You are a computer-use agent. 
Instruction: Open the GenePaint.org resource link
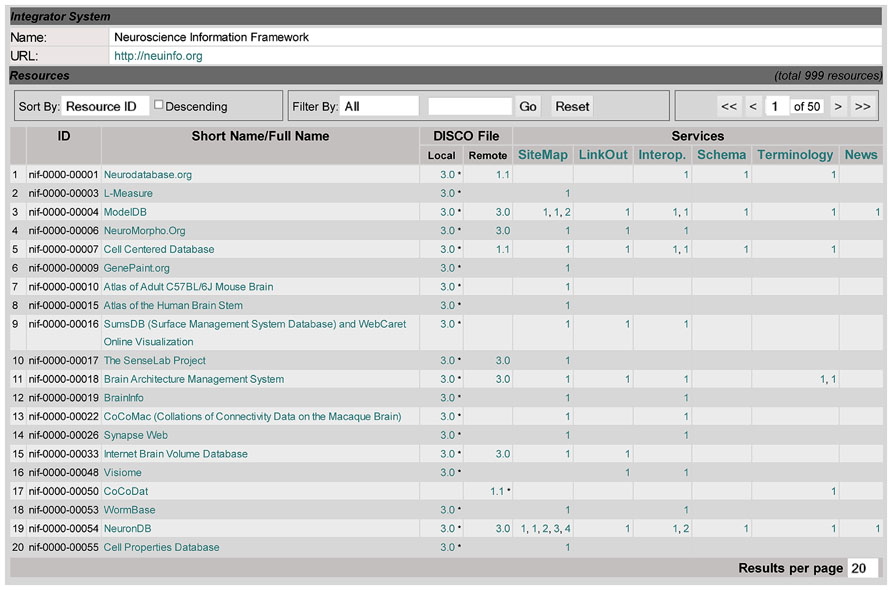click(x=137, y=268)
